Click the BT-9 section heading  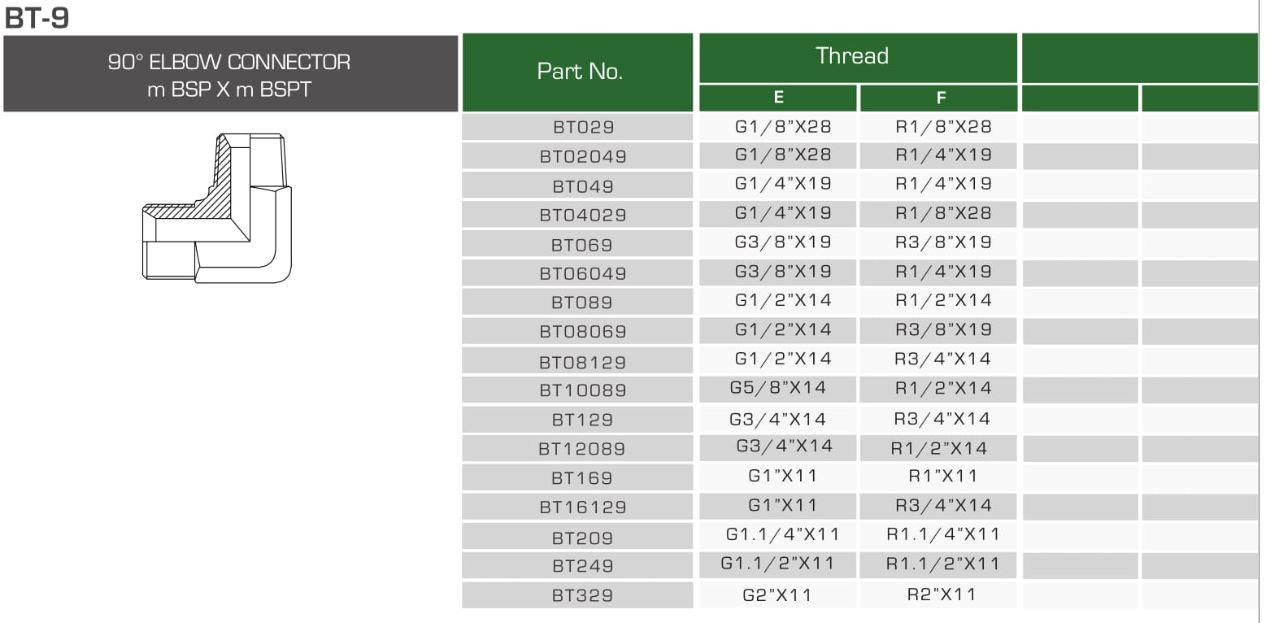click(36, 17)
